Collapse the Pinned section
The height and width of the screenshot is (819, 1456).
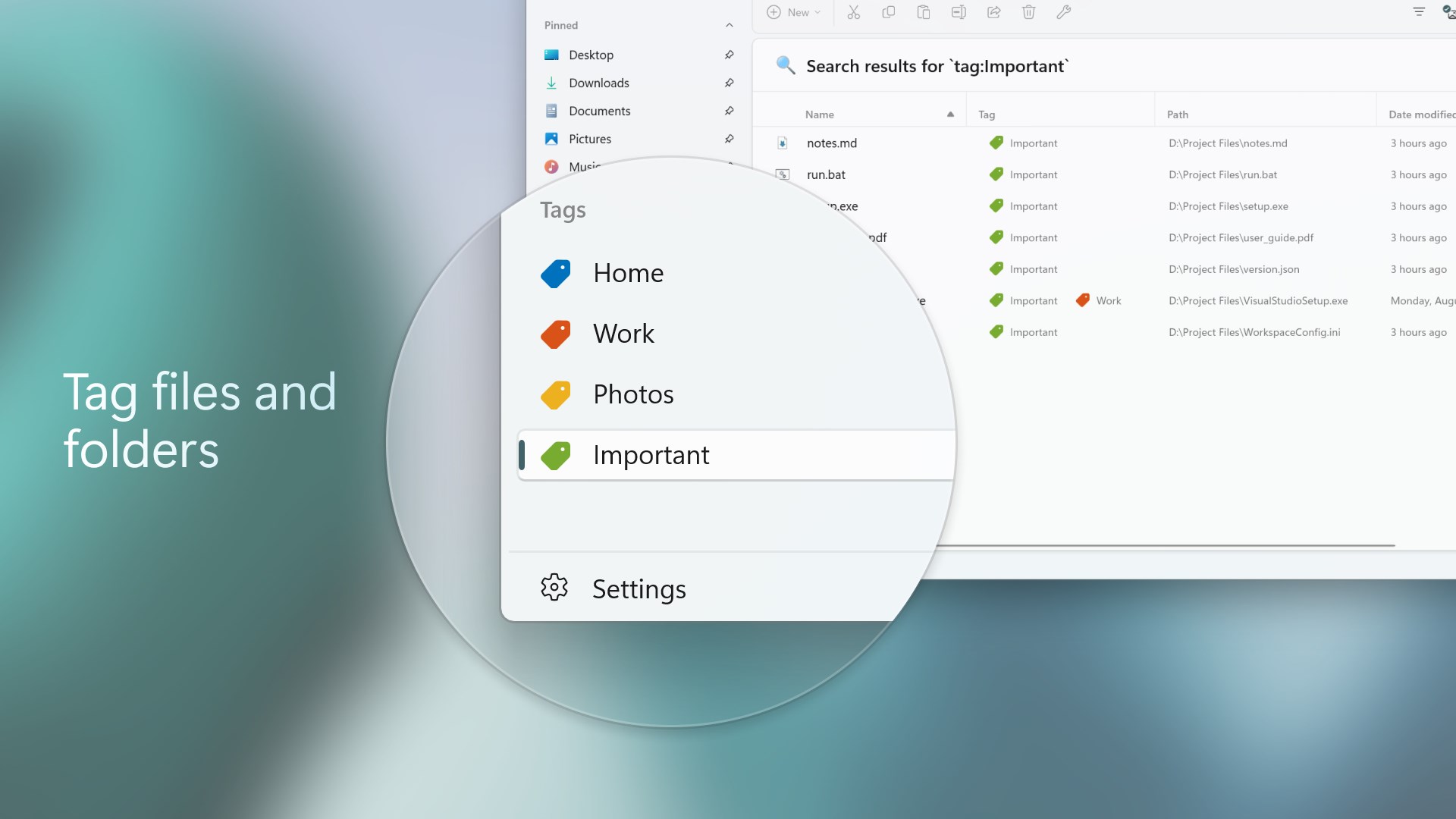729,24
